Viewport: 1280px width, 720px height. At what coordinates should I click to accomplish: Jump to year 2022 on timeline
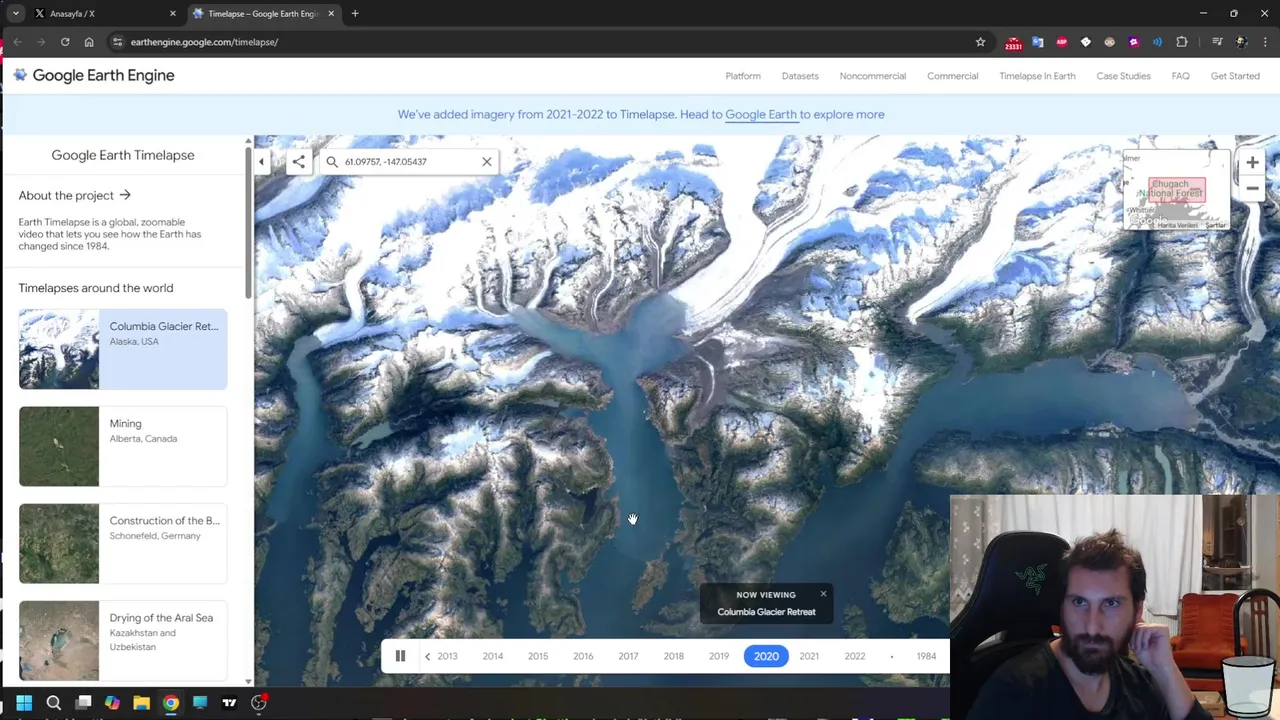click(x=855, y=656)
